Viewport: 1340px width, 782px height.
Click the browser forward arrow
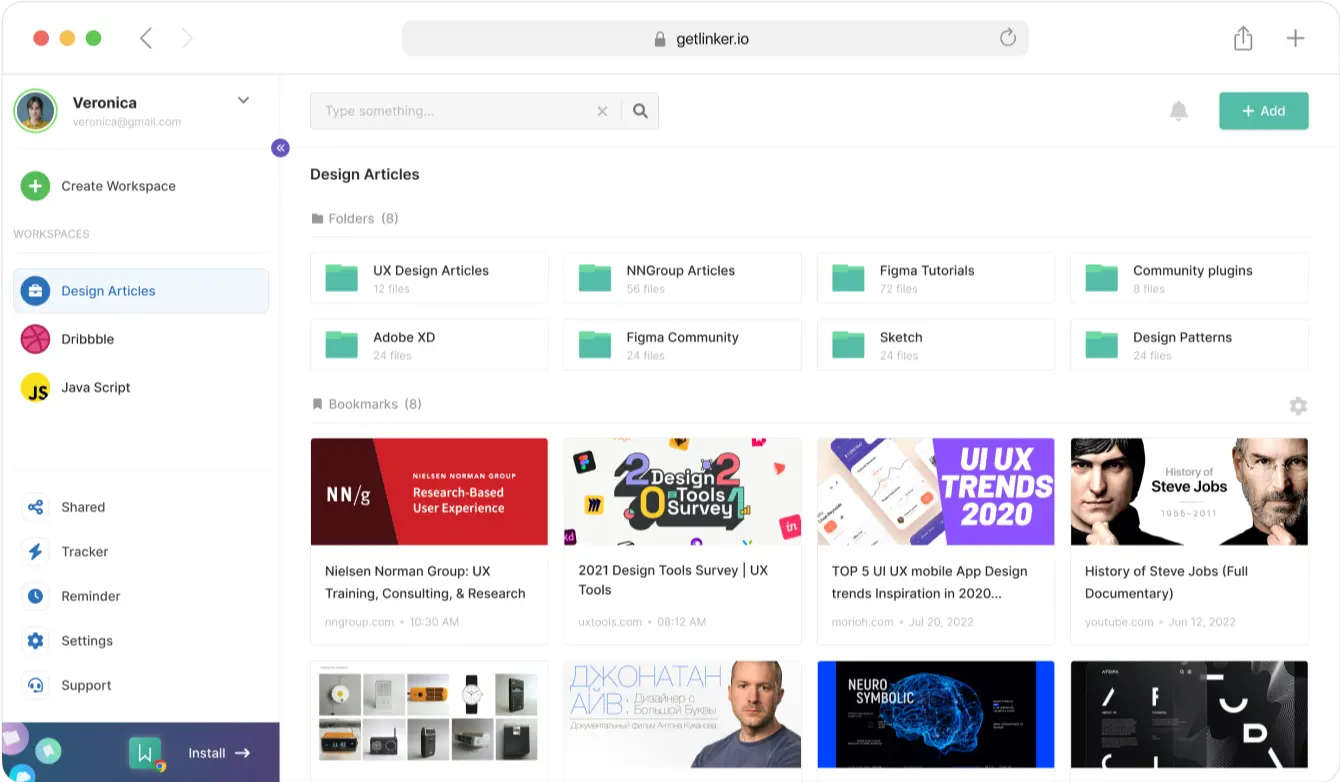[187, 39]
